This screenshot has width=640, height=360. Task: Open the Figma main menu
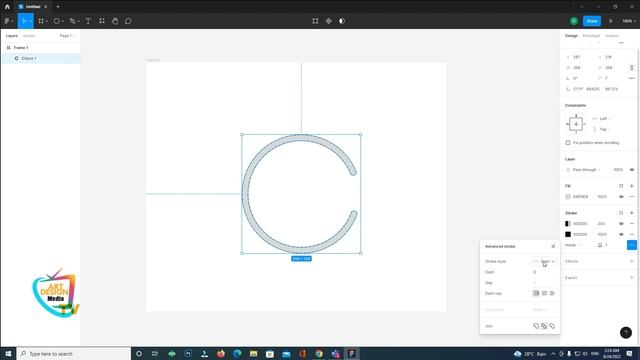coord(8,21)
